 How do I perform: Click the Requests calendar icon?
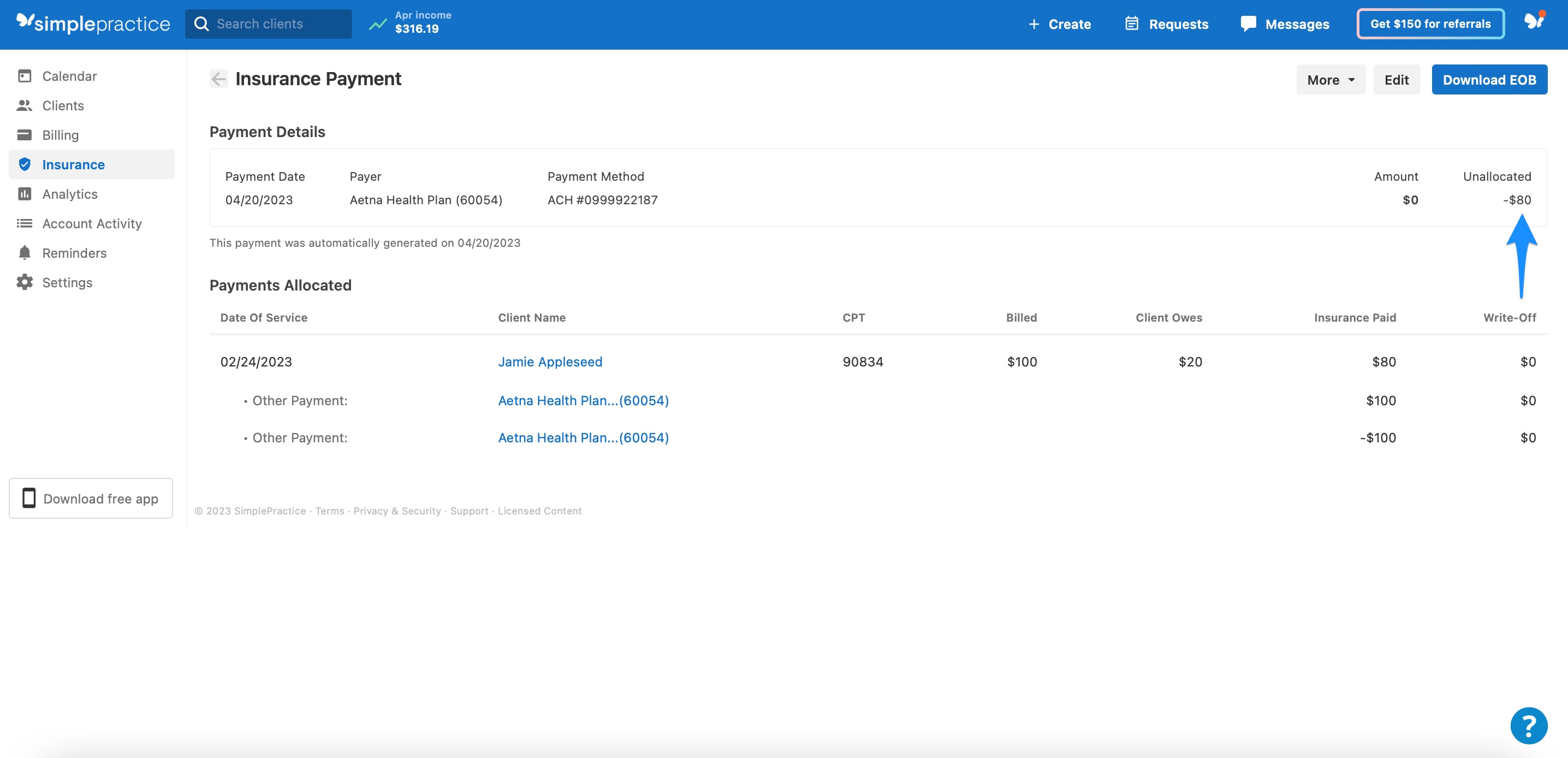coord(1132,23)
